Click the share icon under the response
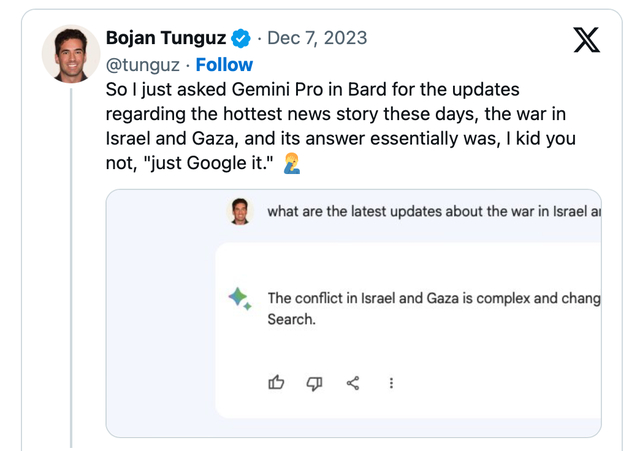This screenshot has height=451, width=640. coord(353,382)
